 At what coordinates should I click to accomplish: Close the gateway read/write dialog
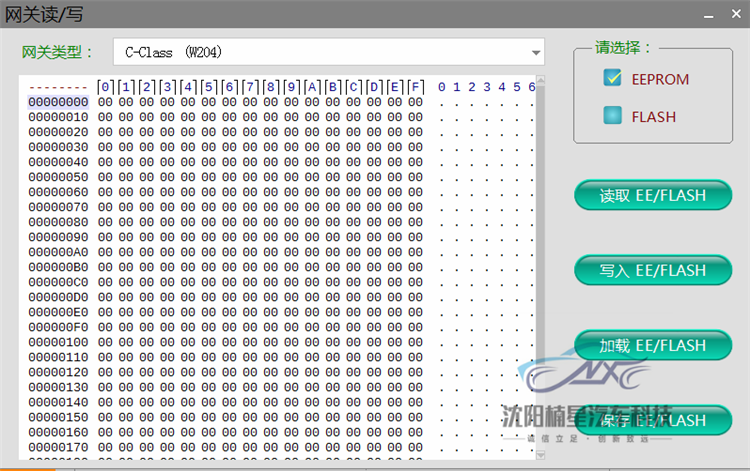(734, 14)
